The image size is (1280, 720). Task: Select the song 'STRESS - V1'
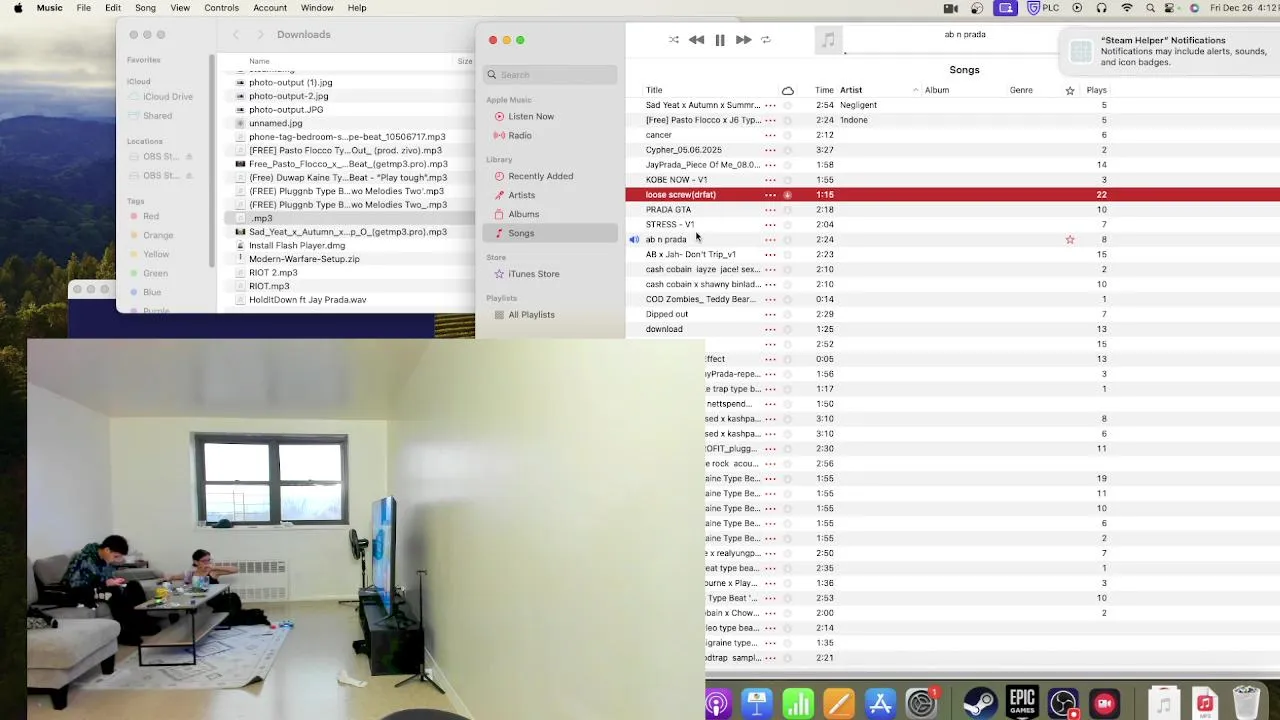669,225
